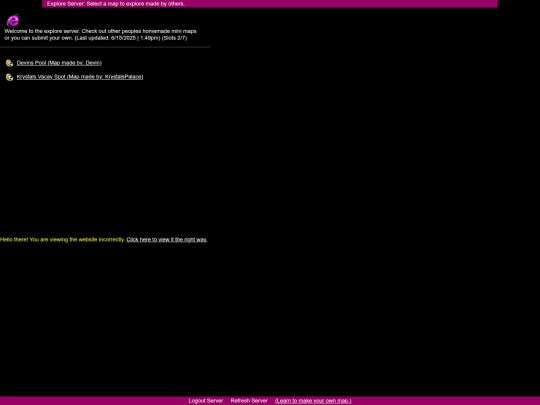Viewport: 540px width, 405px height.
Task: Click the "Last updated" timestamp text
Action: tap(117, 38)
